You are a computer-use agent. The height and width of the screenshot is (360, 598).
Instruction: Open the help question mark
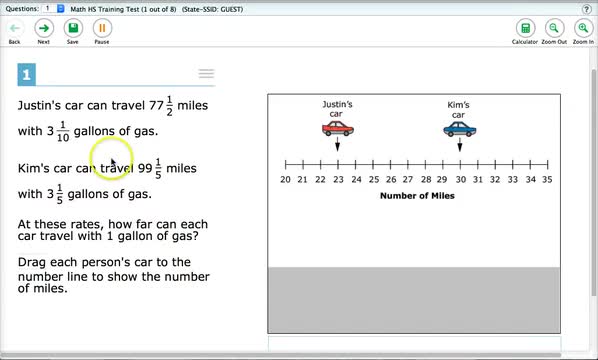tap(587, 9)
